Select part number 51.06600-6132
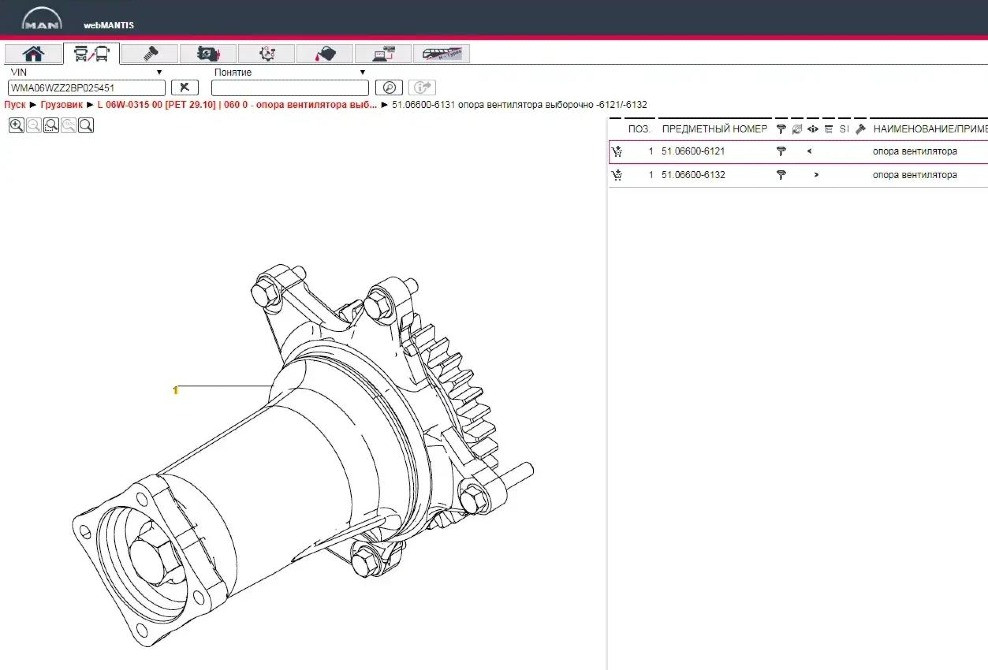The width and height of the screenshot is (988, 670). (x=692, y=175)
